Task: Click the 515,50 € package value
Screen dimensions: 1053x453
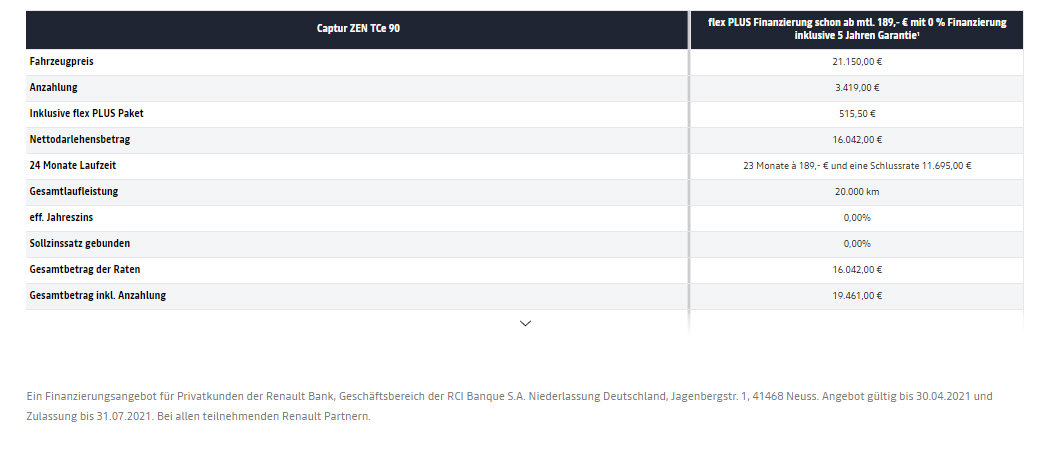Action: coord(857,114)
